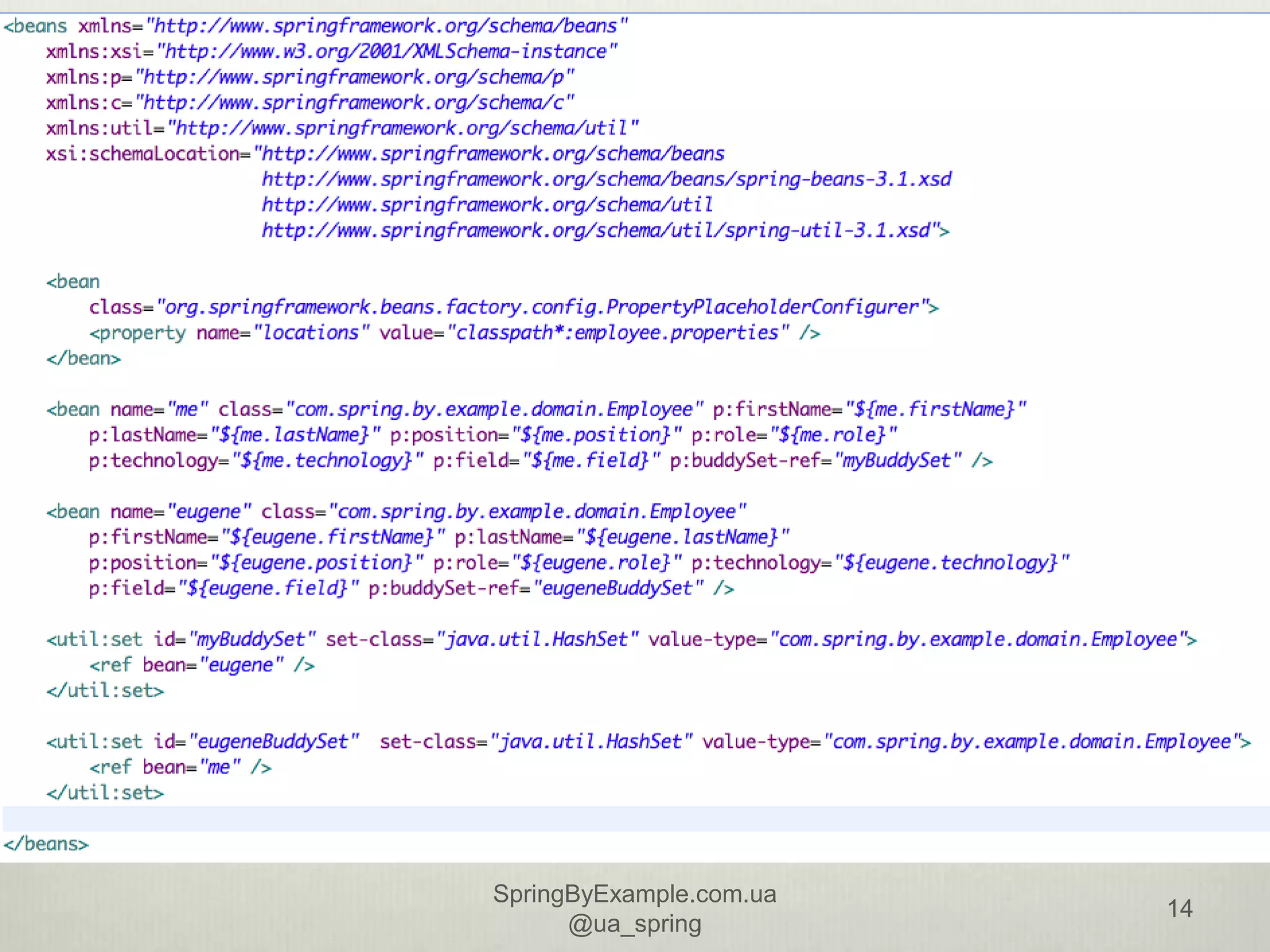Image resolution: width=1270 pixels, height=952 pixels.
Task: Click the "locations" property name value
Action: 312,333
